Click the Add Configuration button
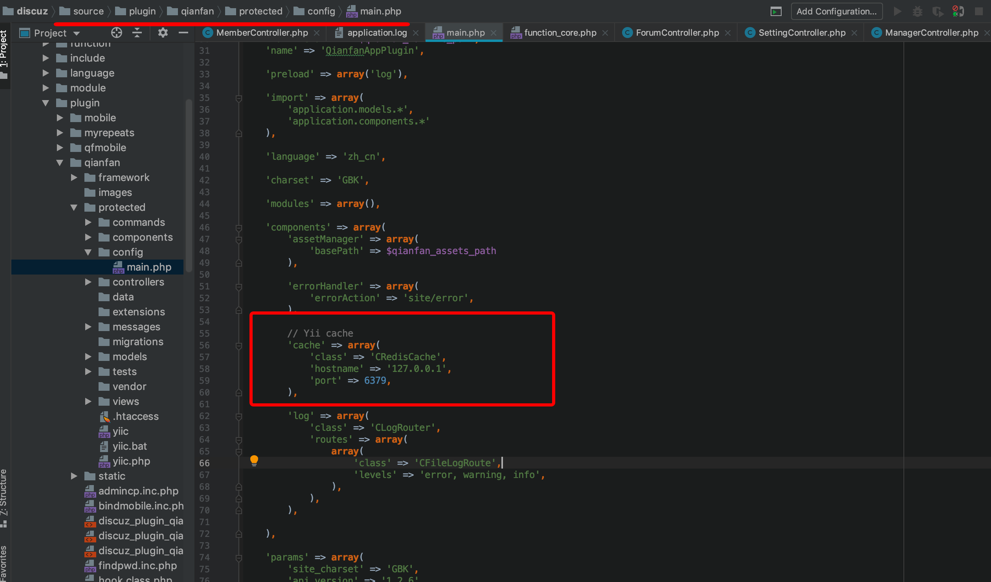991x582 pixels. [835, 11]
